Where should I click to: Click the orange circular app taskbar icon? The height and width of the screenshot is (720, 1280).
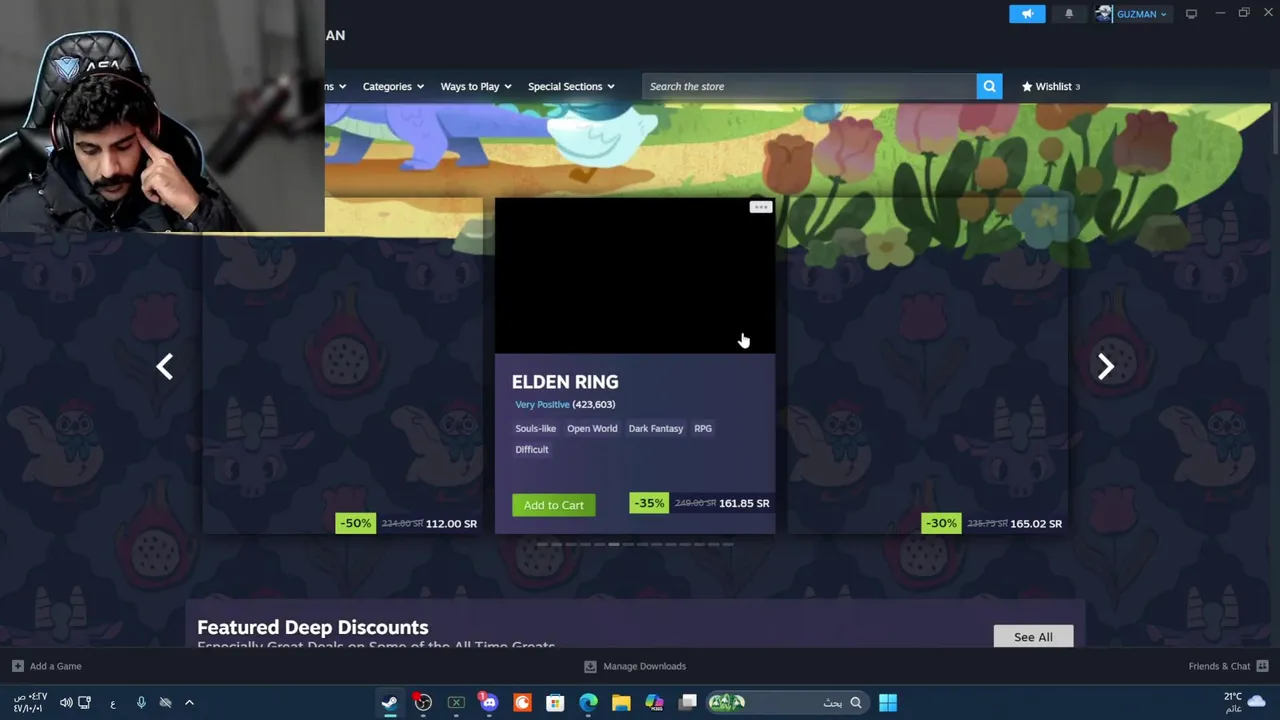522,702
